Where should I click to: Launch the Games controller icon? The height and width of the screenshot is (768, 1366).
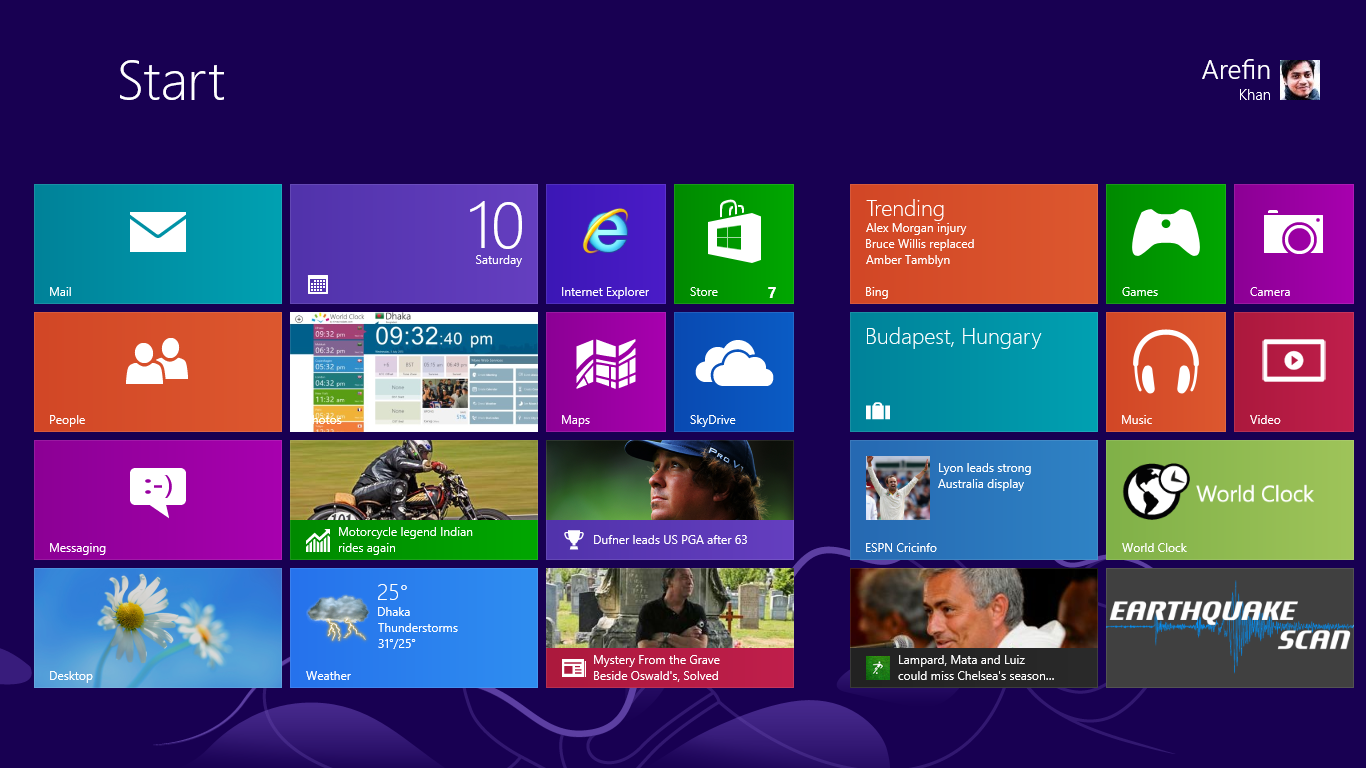pos(1166,232)
